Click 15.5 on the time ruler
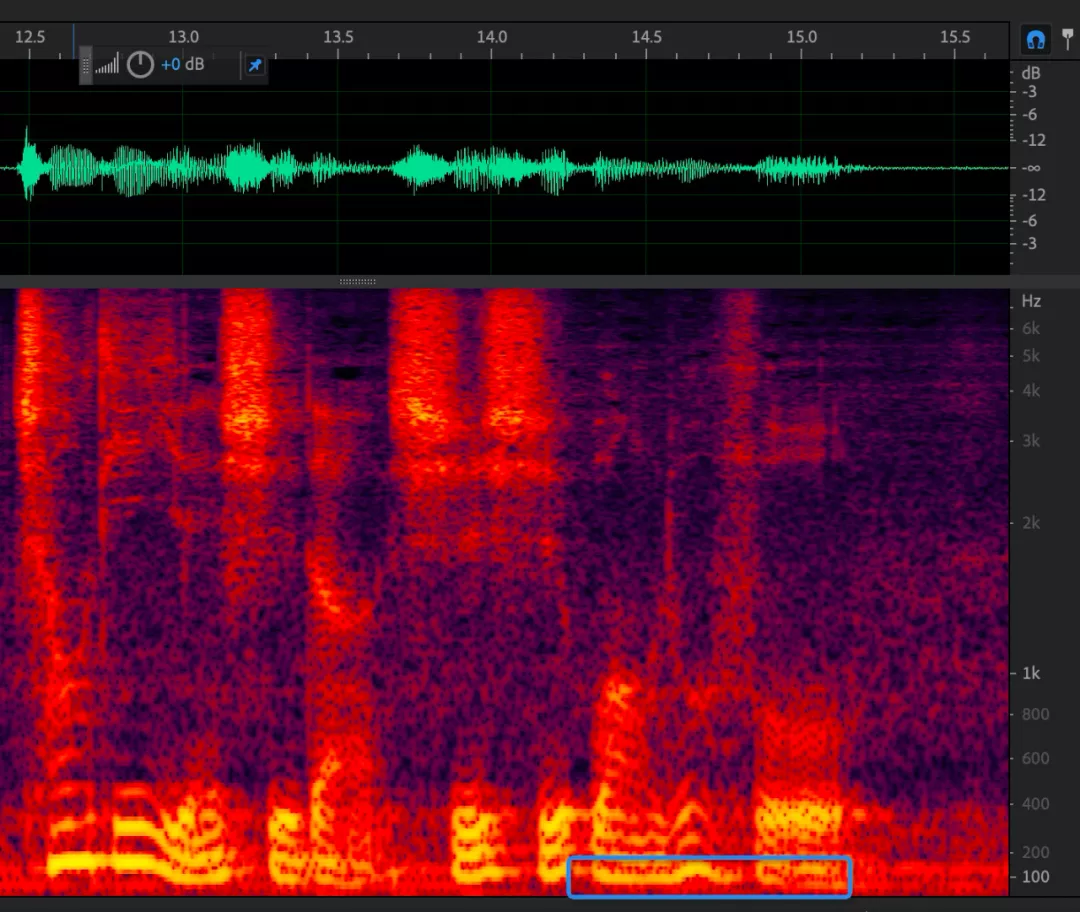Image resolution: width=1080 pixels, height=912 pixels. 955,37
